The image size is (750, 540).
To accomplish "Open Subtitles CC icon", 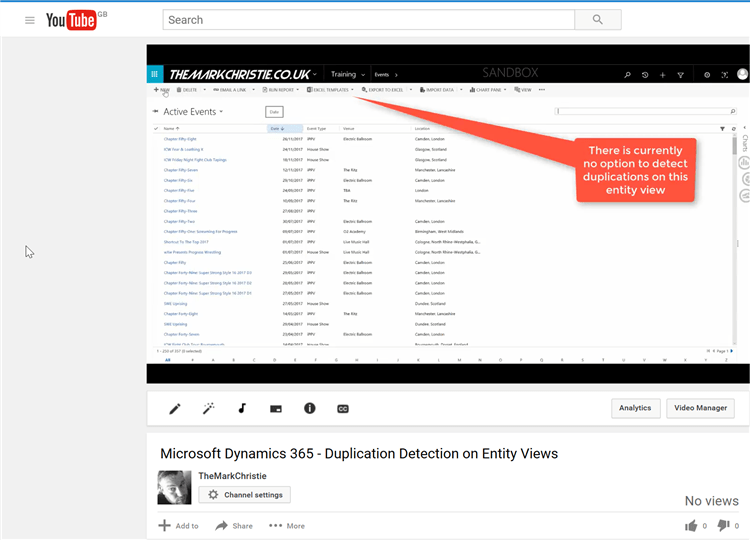I will point(343,409).
